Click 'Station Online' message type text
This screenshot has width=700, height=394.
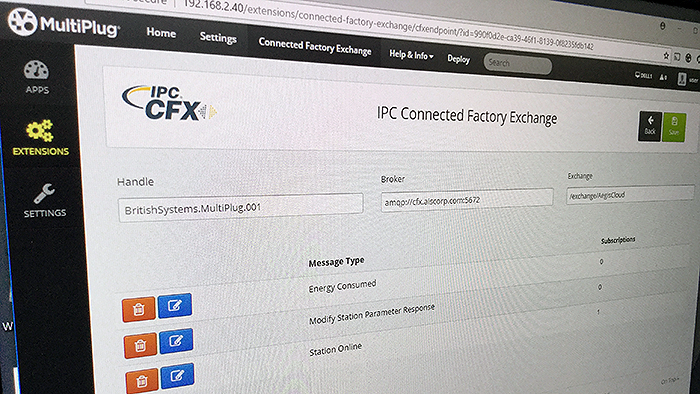[x=335, y=349]
